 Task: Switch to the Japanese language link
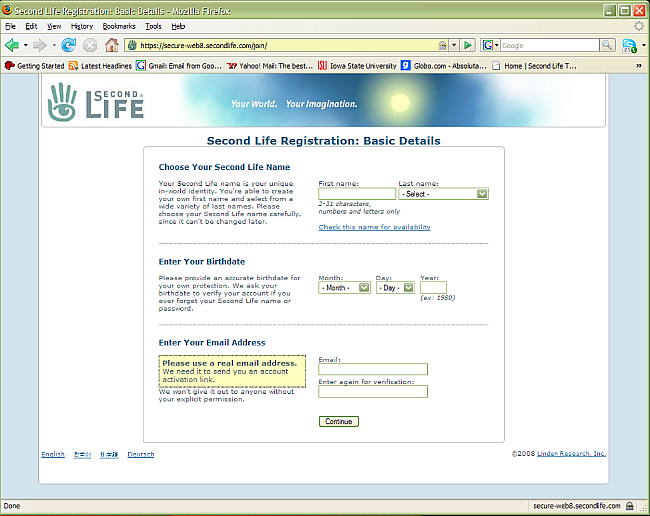click(x=109, y=454)
